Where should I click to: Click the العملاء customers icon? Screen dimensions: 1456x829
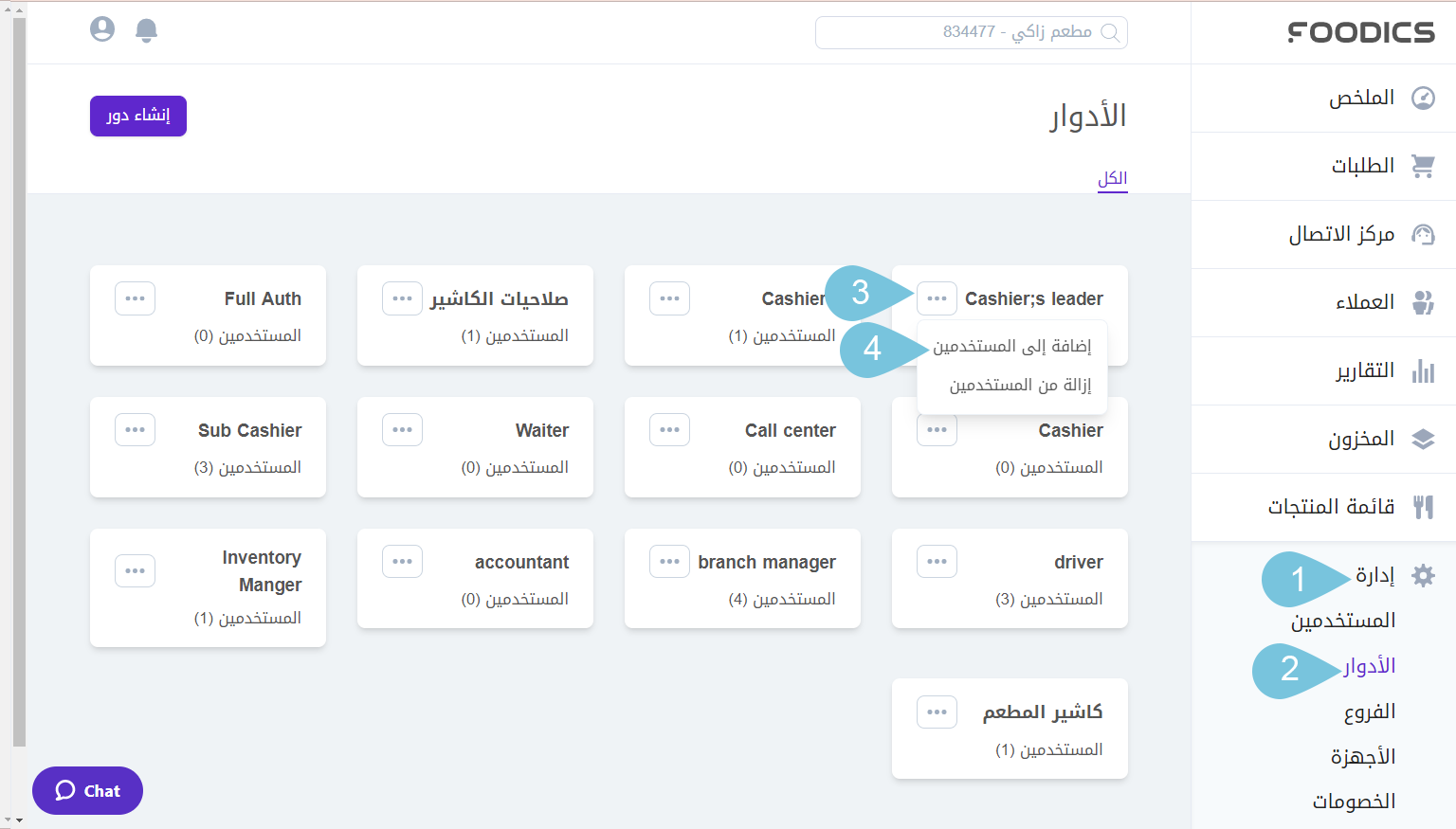[x=1424, y=302]
